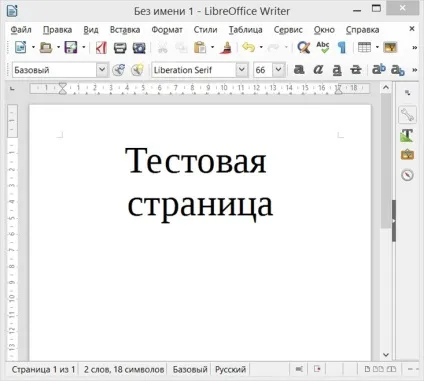The height and width of the screenshot is (381, 424).
Task: Open the Формат menu
Action: (167, 30)
